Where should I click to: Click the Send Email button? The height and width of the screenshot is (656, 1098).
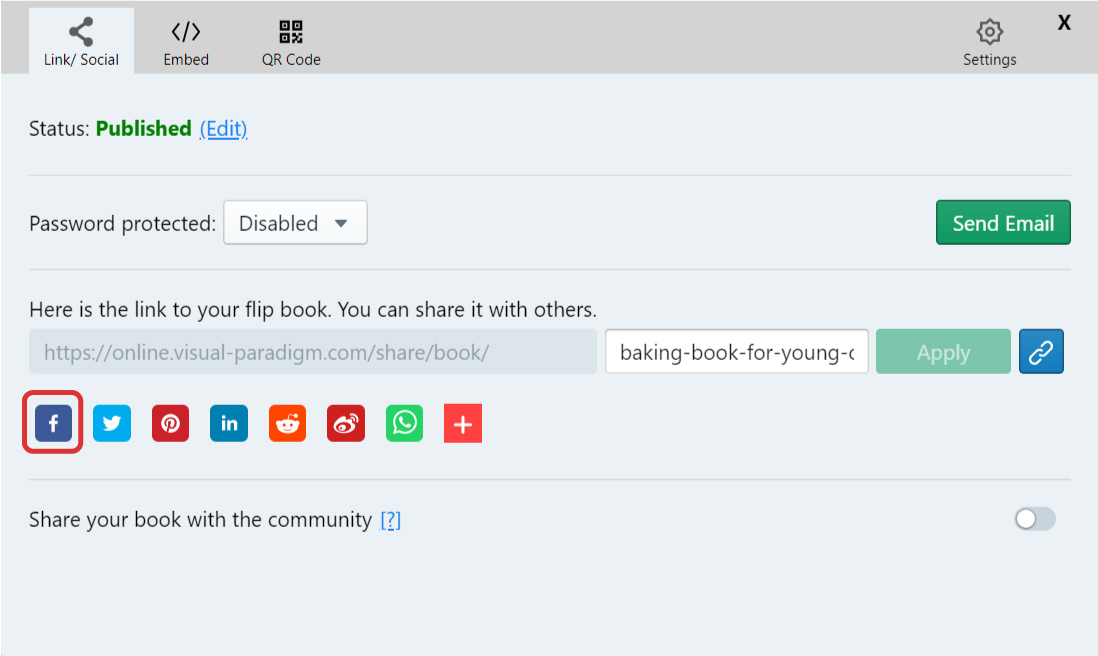(x=1003, y=223)
